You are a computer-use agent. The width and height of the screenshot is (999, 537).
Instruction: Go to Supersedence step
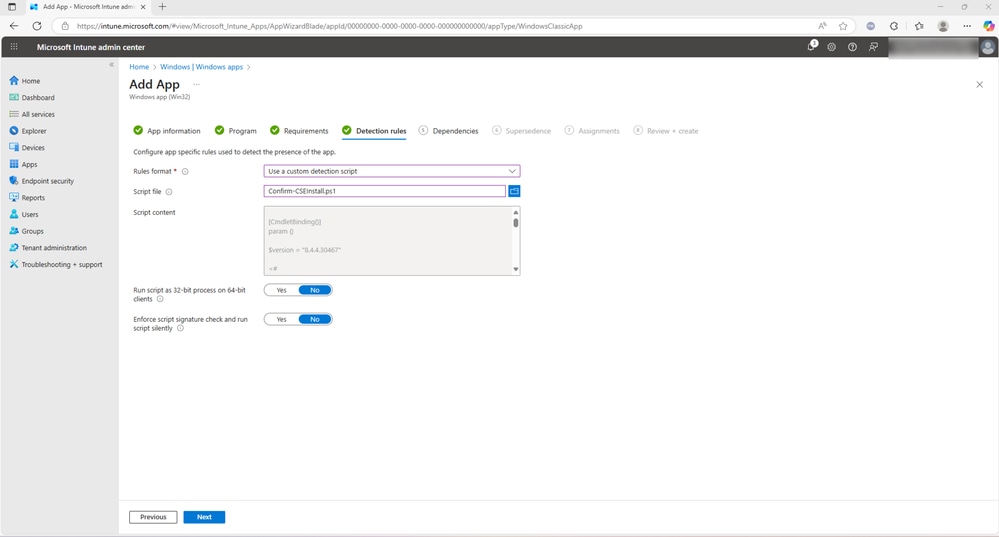[x=521, y=131]
